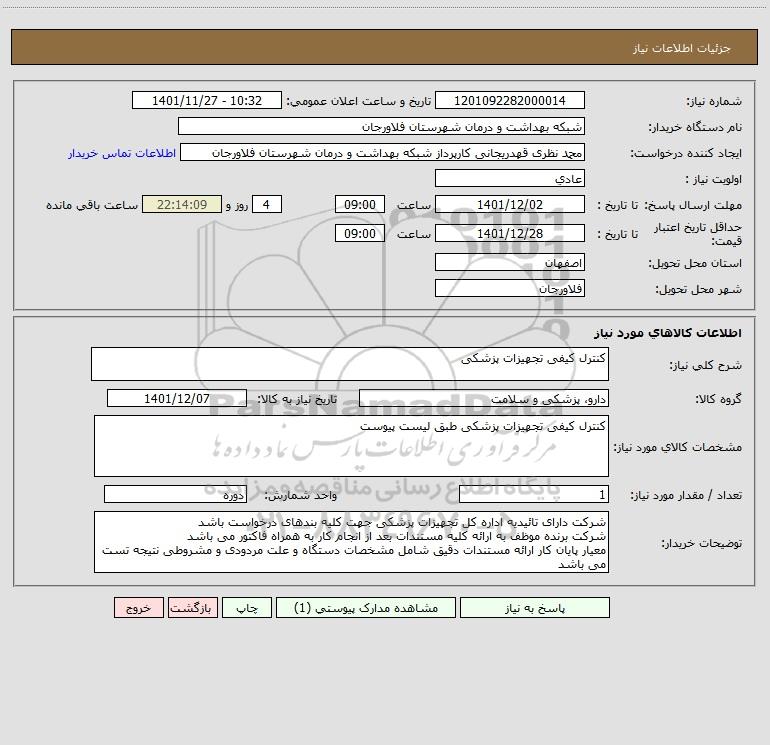Click the واحد شمارش label
This screenshot has height=745, width=770.
pyautogui.click(x=301, y=496)
